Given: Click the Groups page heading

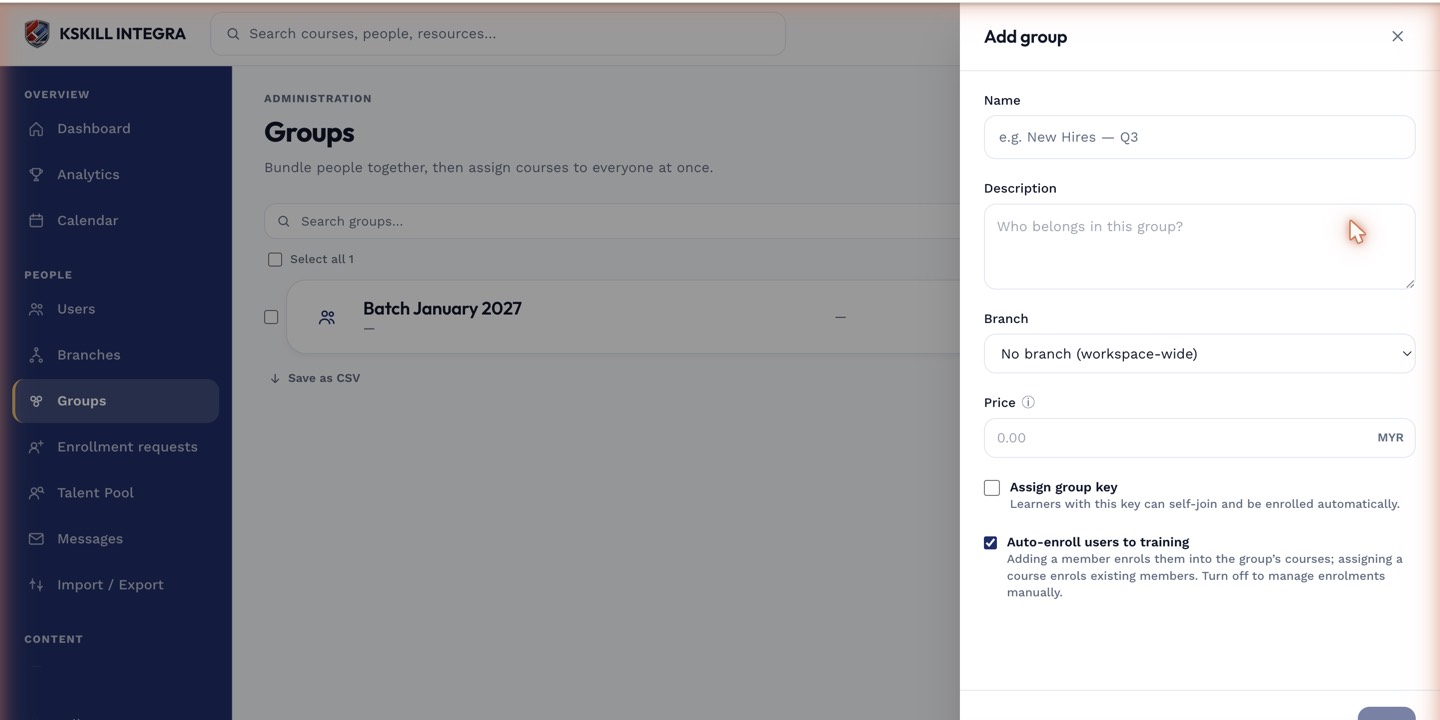Looking at the screenshot, I should coord(309,133).
